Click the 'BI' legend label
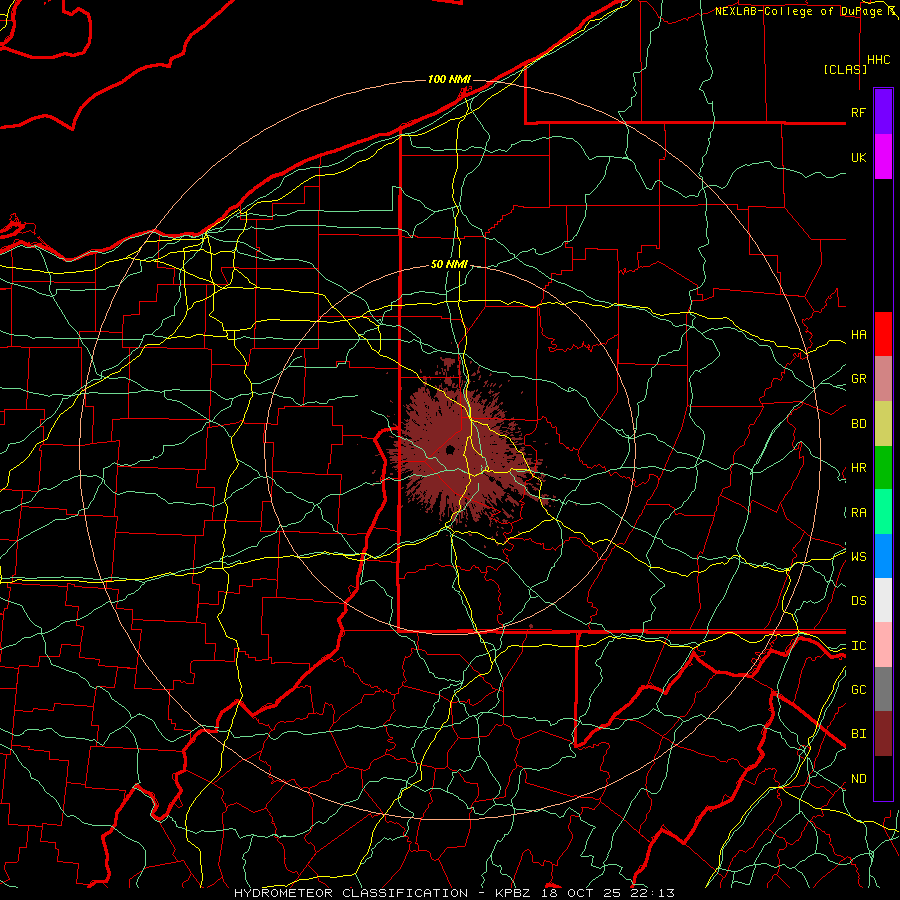The width and height of the screenshot is (900, 900). (x=858, y=734)
